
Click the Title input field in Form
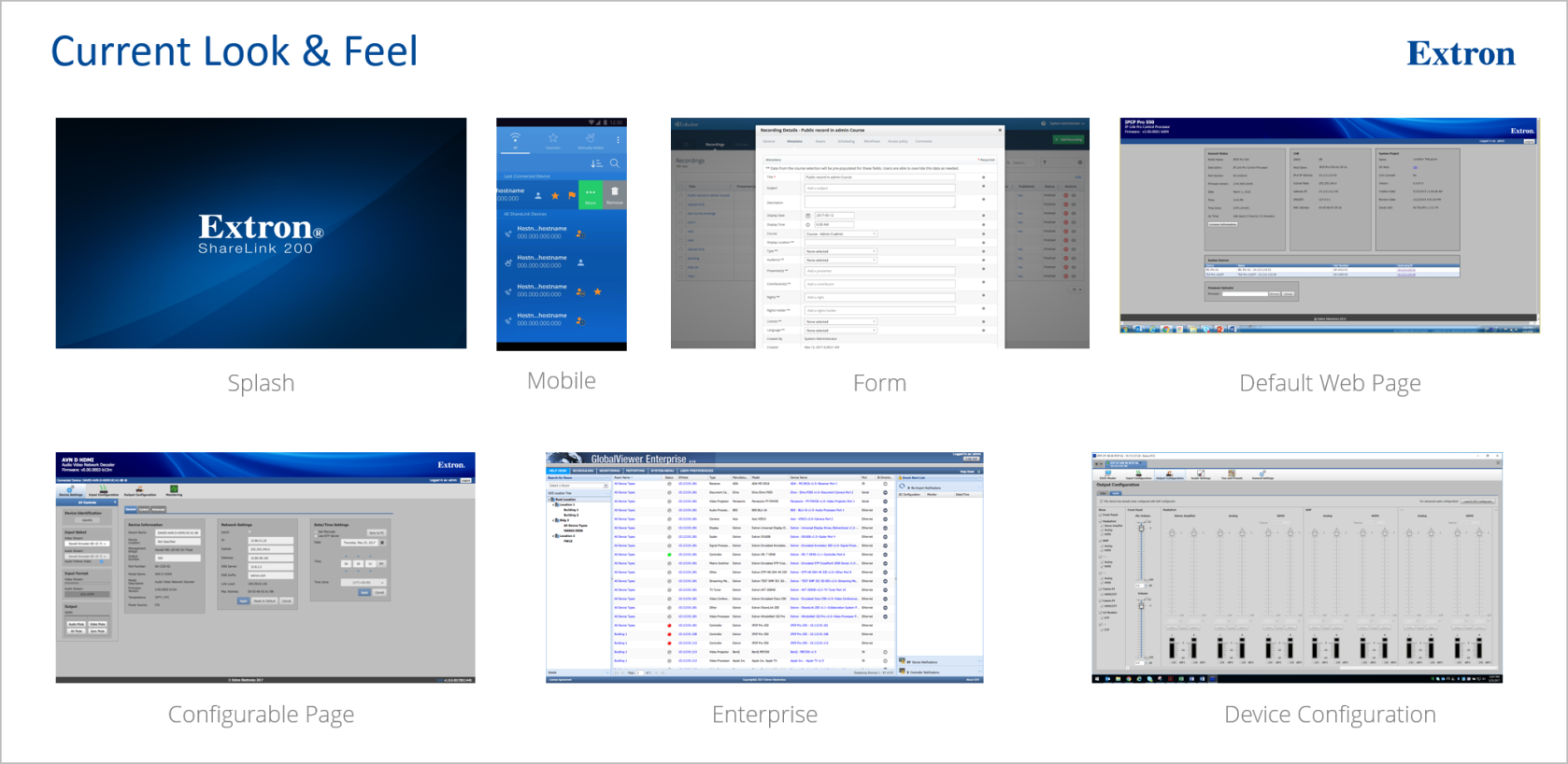click(880, 177)
